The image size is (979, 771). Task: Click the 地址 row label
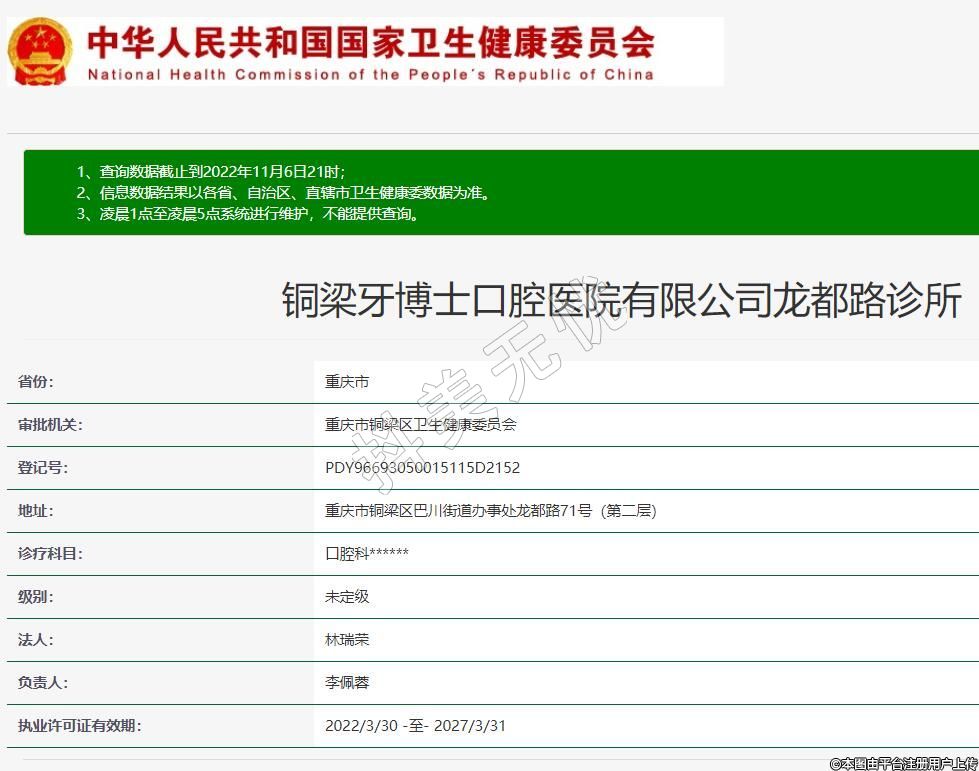pos(36,511)
